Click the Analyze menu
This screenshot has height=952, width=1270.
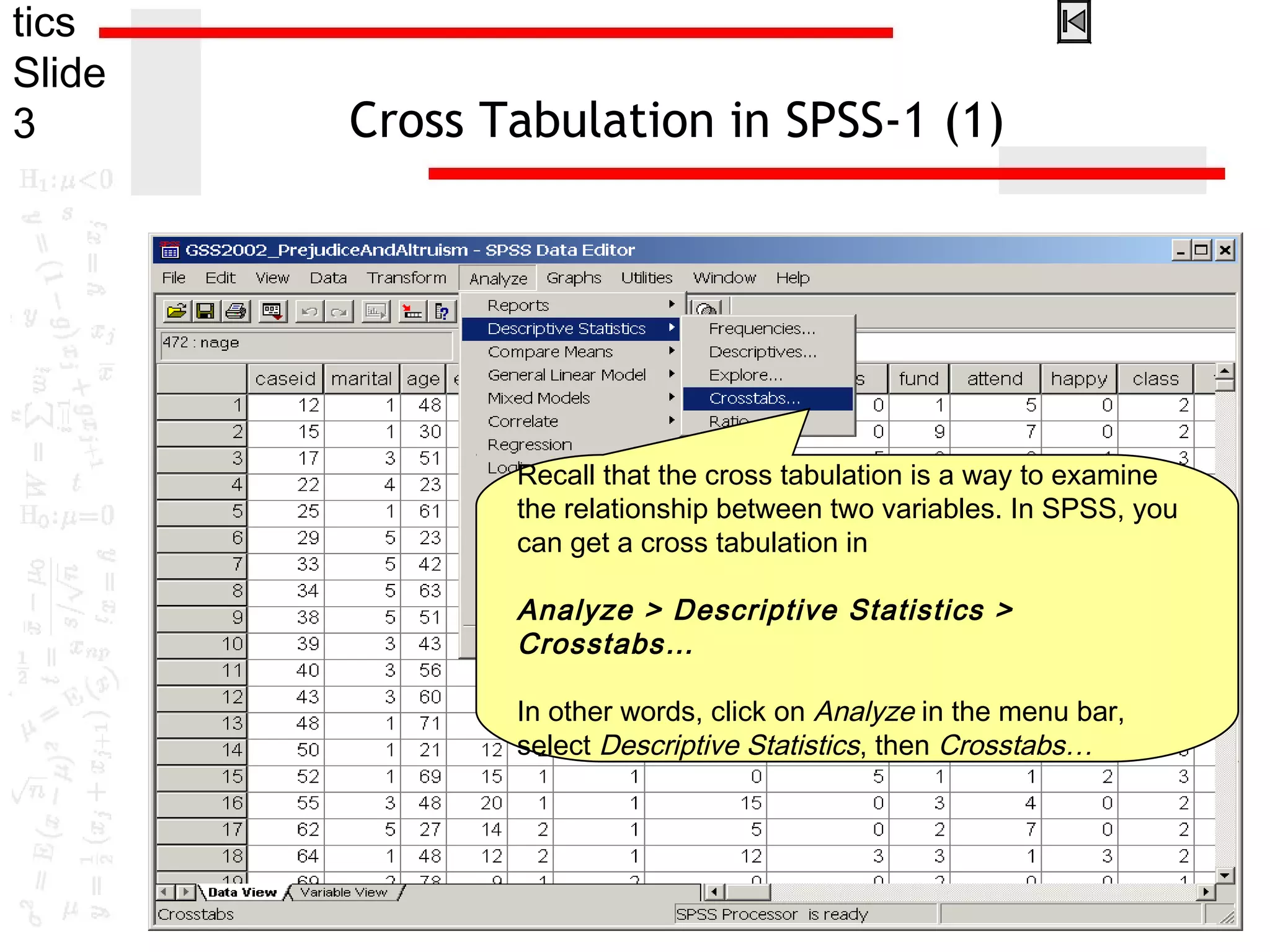point(498,278)
